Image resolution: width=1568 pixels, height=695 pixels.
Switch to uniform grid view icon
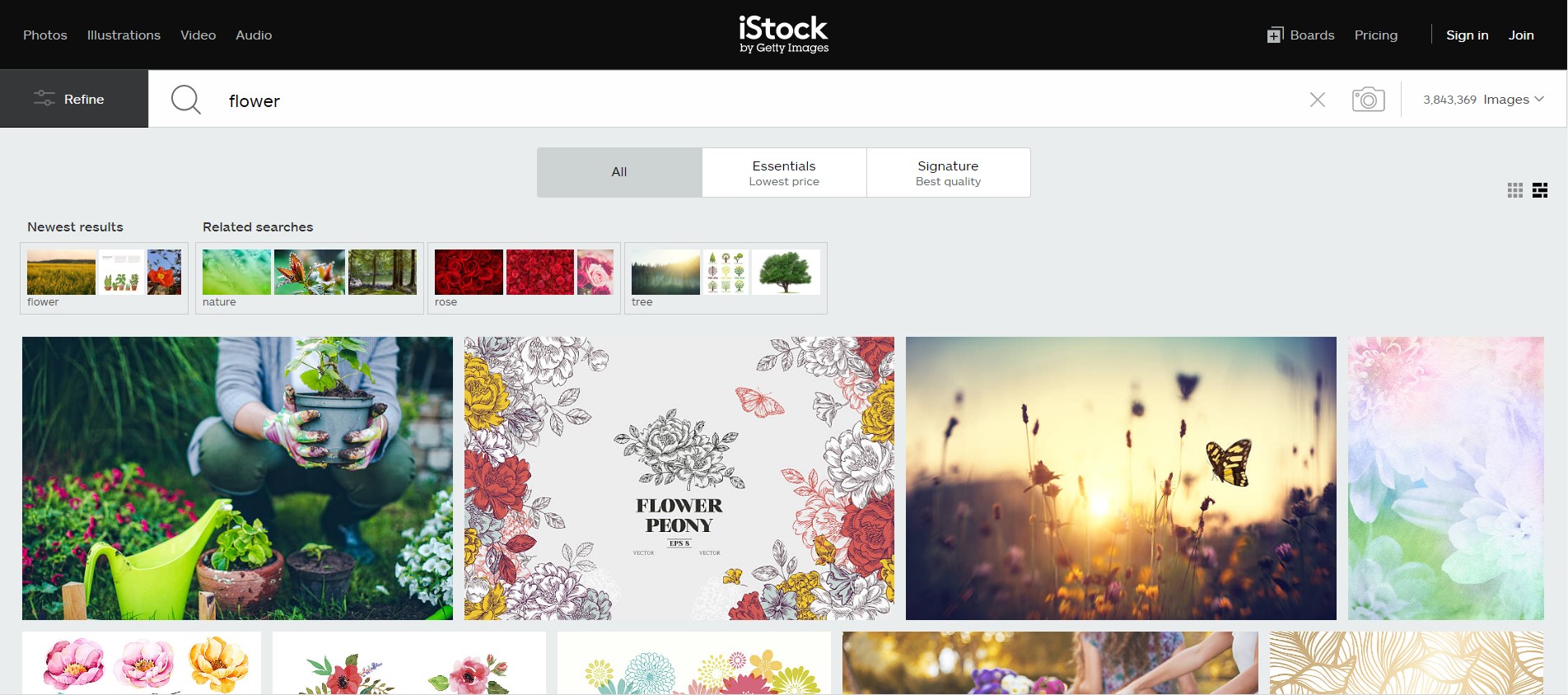(x=1515, y=190)
